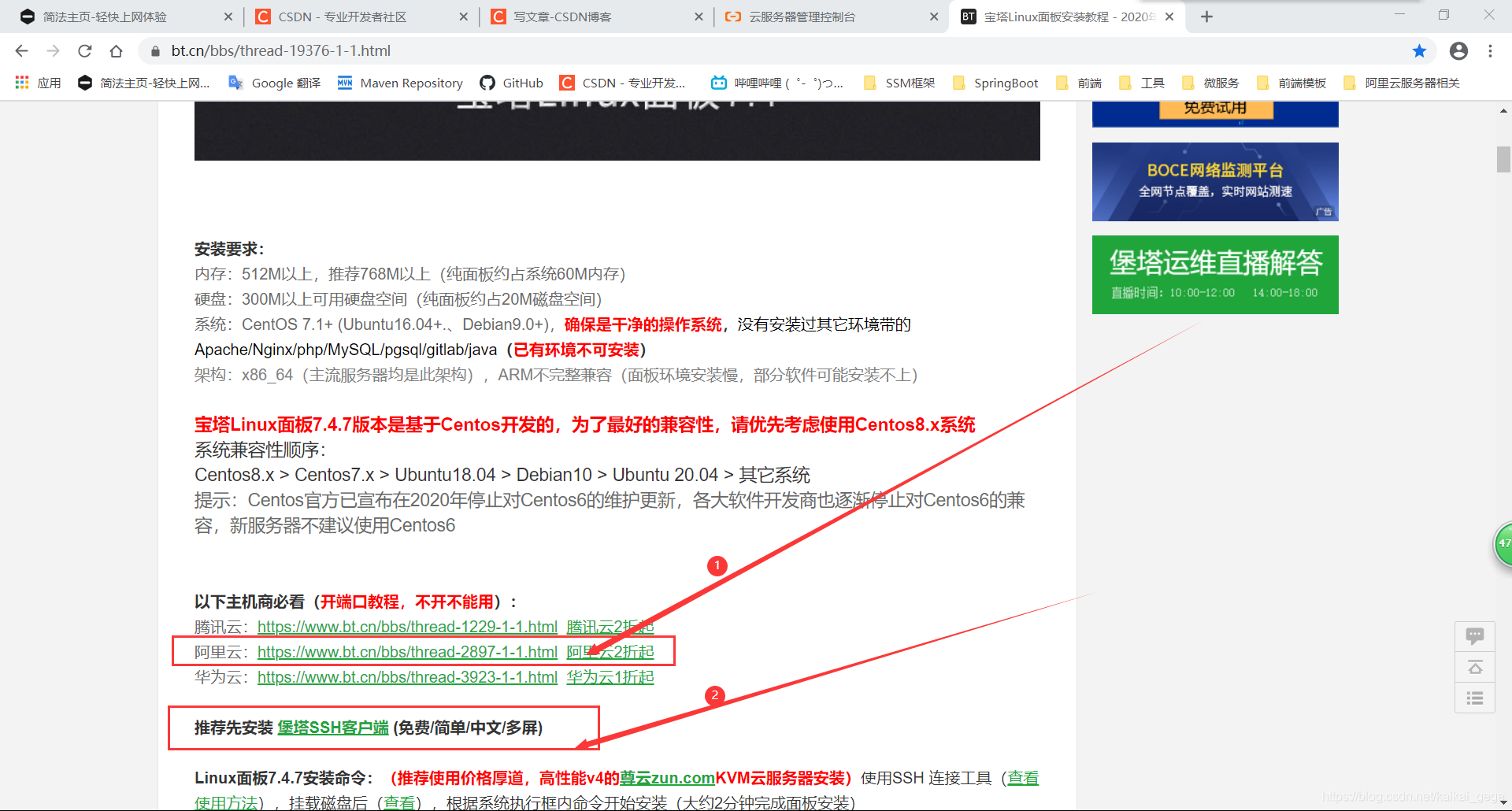Close the 宝塔Linux面板安装教程 tab
This screenshot has width=1512, height=811.
point(1169,17)
